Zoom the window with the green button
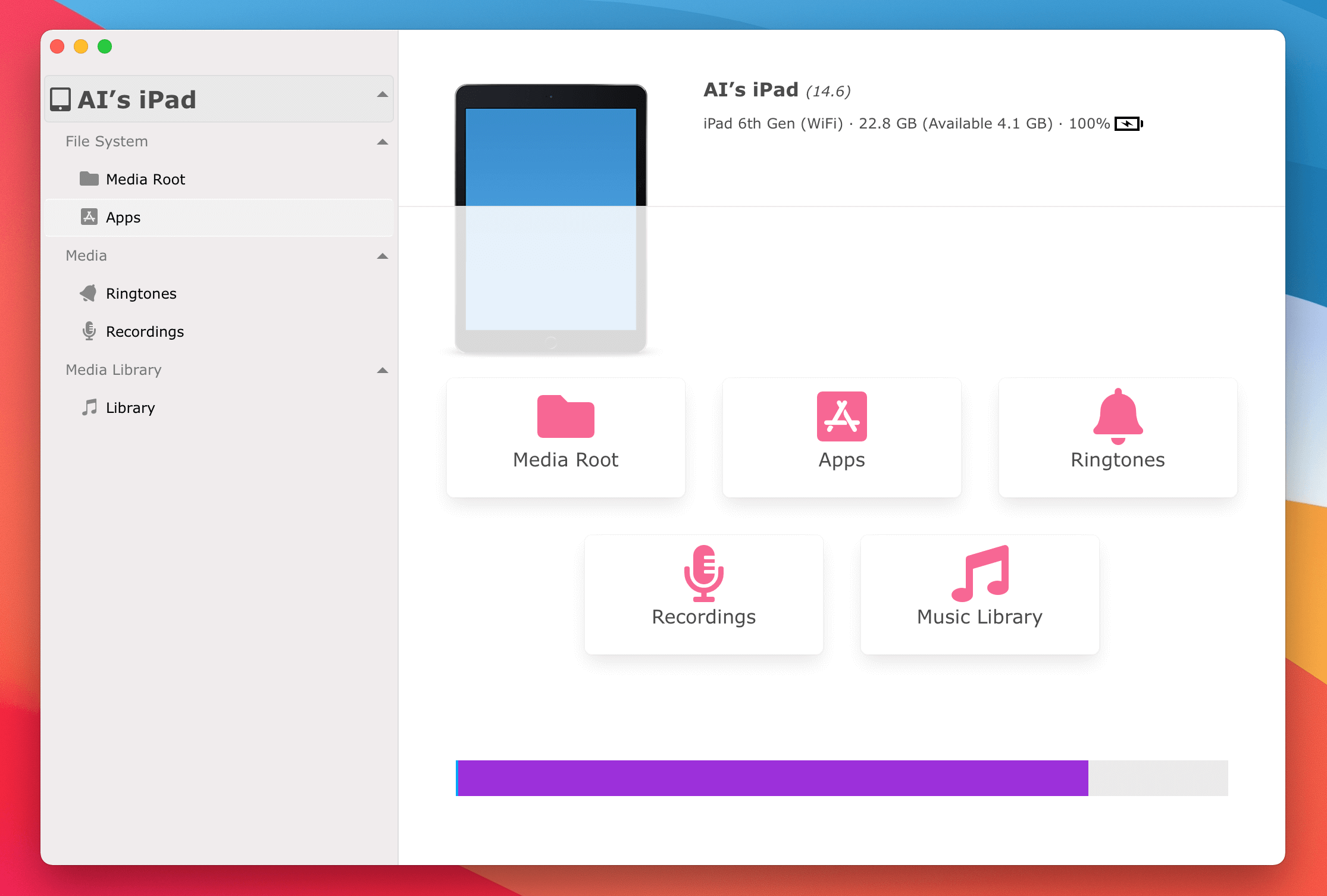This screenshot has width=1327, height=896. coord(105,46)
